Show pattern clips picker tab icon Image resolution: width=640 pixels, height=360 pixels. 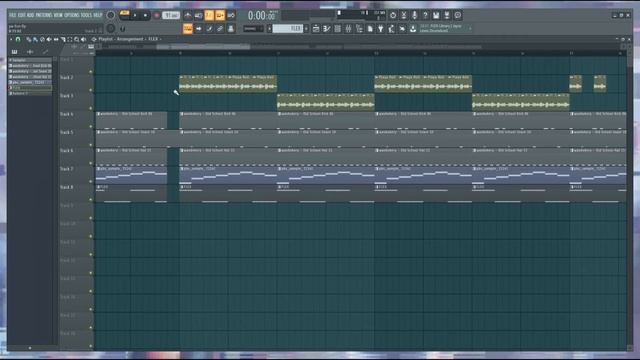(x=15, y=52)
